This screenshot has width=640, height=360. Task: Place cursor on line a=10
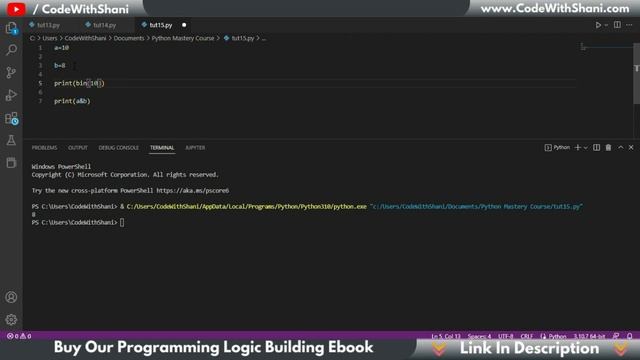[62, 48]
